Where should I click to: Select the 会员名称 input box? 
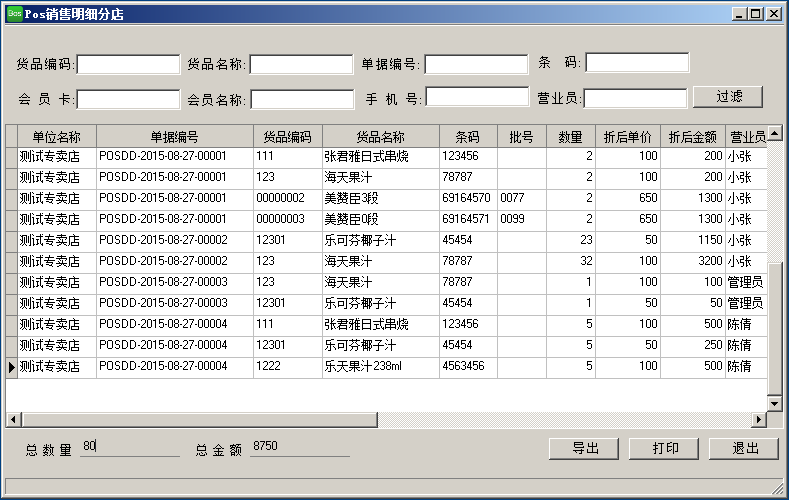pyautogui.click(x=302, y=99)
